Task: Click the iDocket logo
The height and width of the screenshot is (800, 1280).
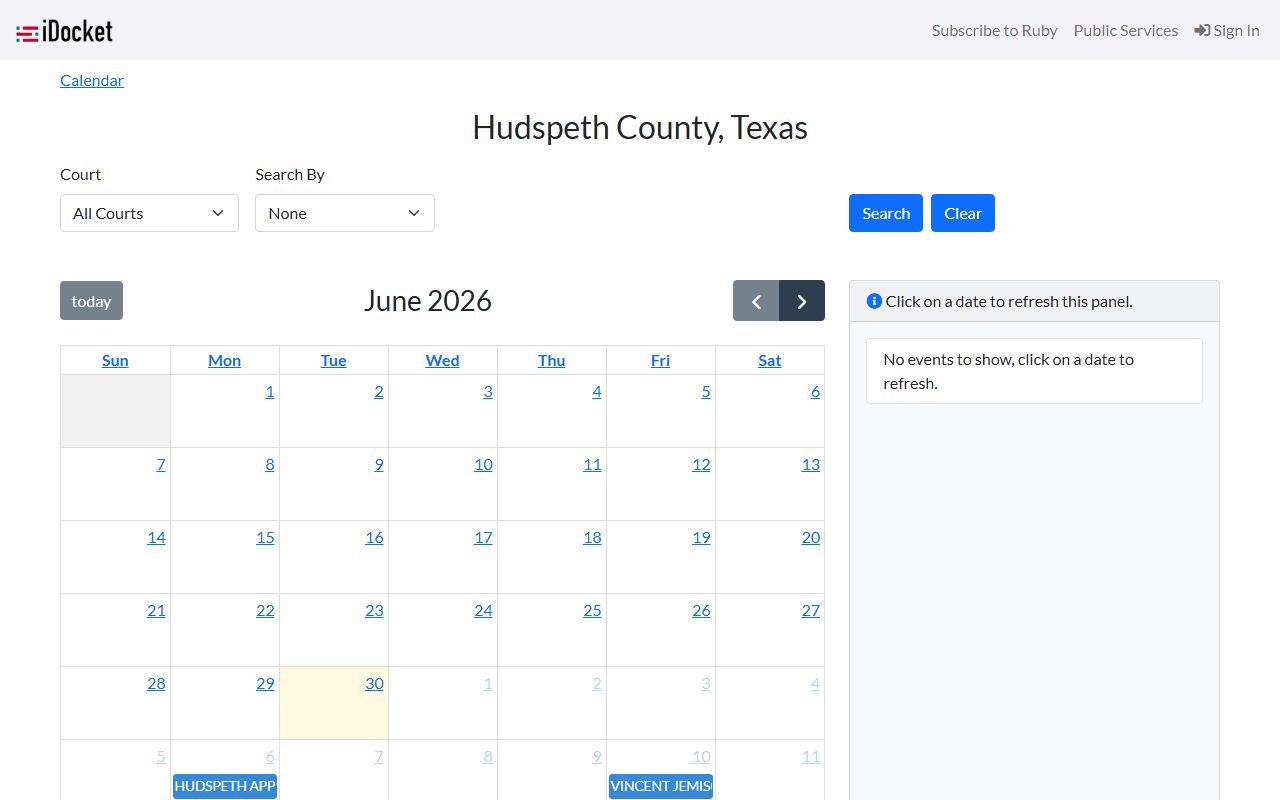Action: 64,31
